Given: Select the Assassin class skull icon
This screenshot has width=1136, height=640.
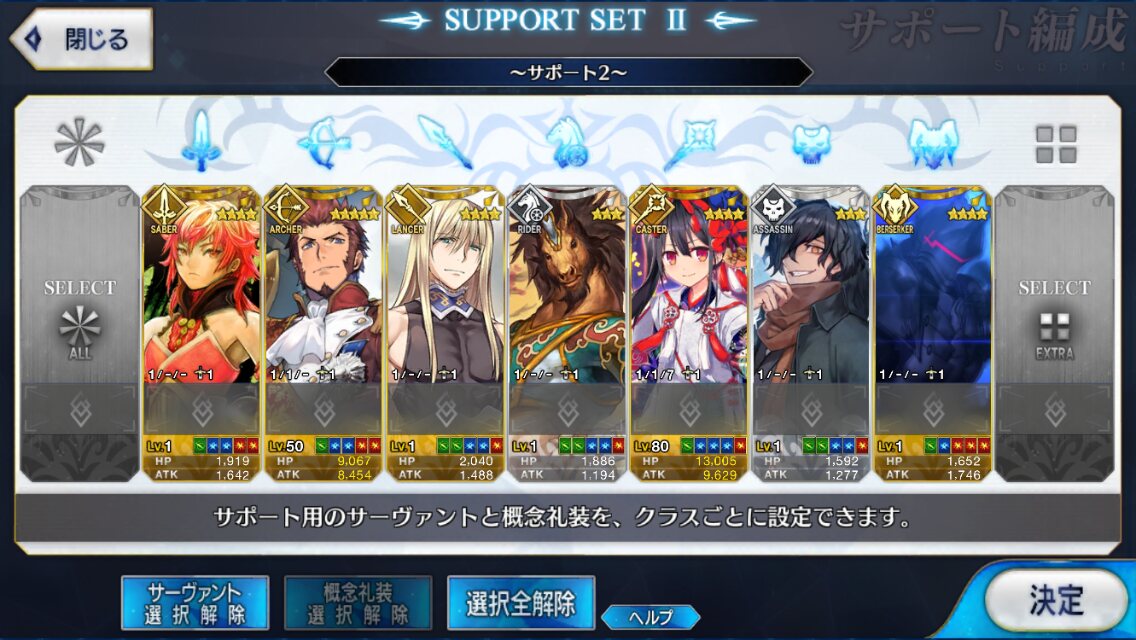Looking at the screenshot, I should pyautogui.click(x=811, y=143).
